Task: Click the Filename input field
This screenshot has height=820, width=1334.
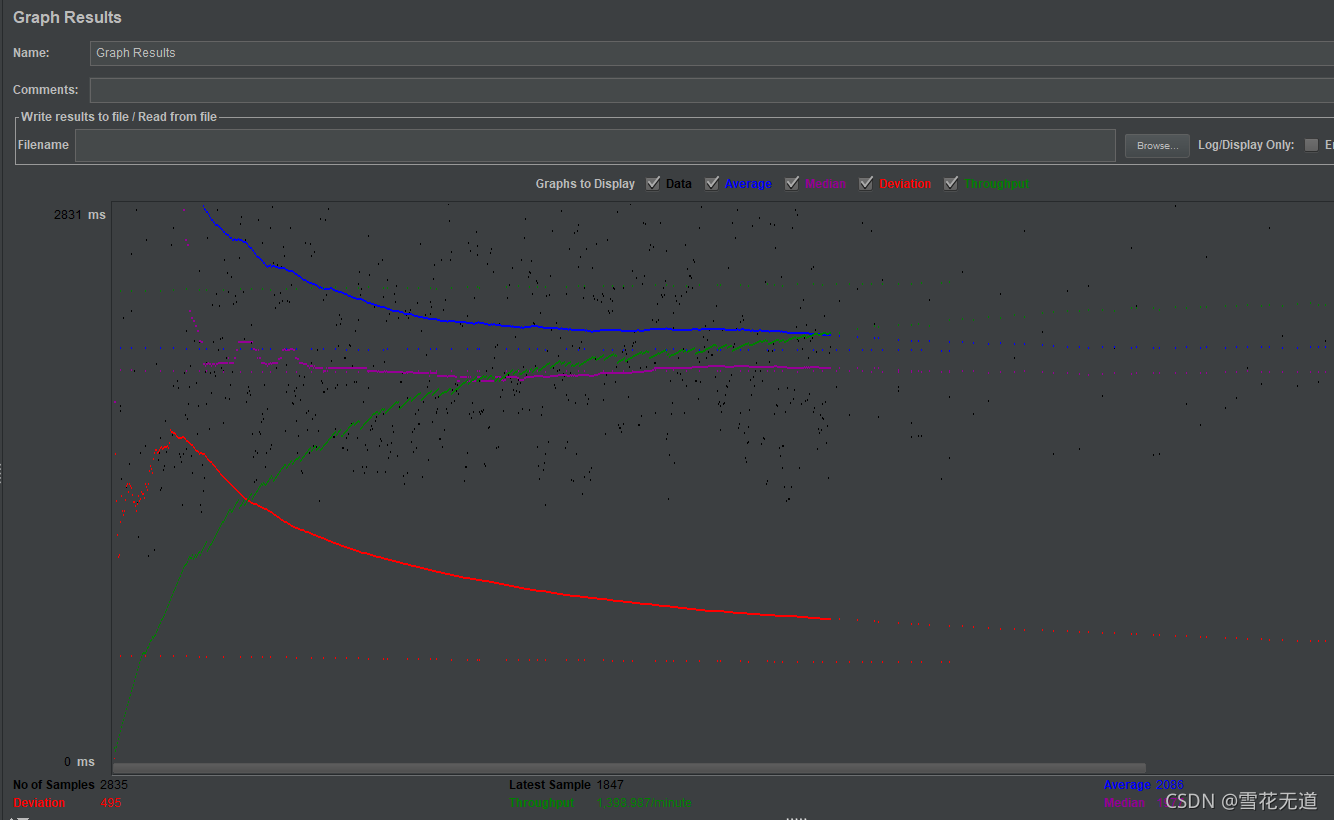Action: coord(595,145)
